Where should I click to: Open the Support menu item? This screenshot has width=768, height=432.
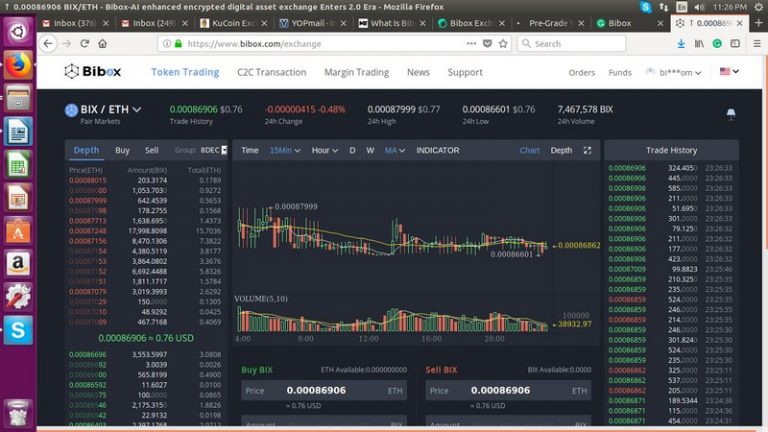(x=465, y=72)
